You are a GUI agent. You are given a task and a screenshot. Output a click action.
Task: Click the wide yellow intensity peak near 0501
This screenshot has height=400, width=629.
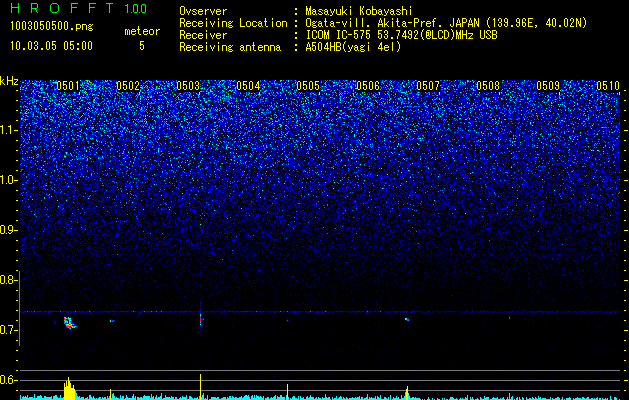[69, 388]
